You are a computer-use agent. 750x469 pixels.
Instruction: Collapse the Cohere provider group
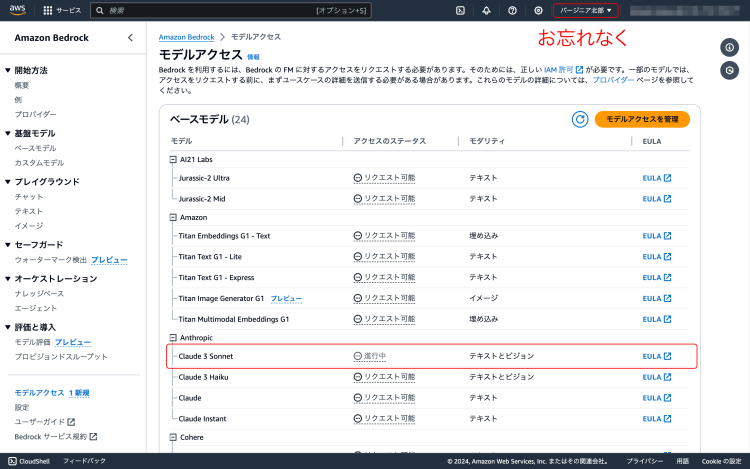[x=173, y=437]
